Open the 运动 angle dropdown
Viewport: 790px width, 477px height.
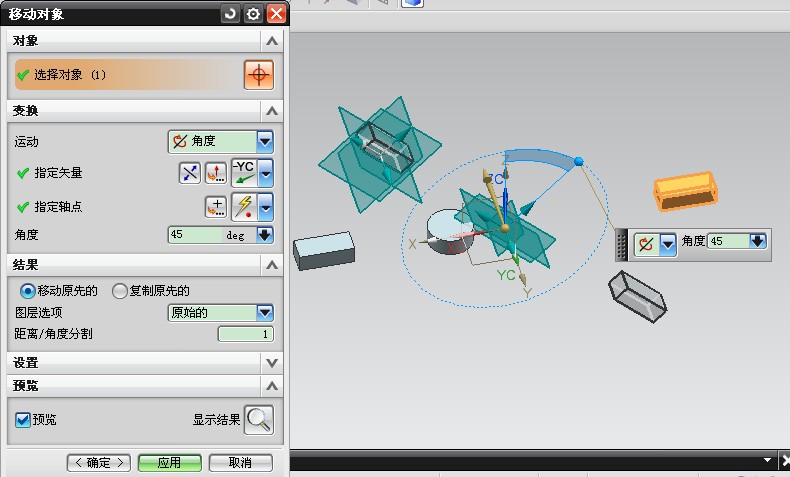pos(265,142)
